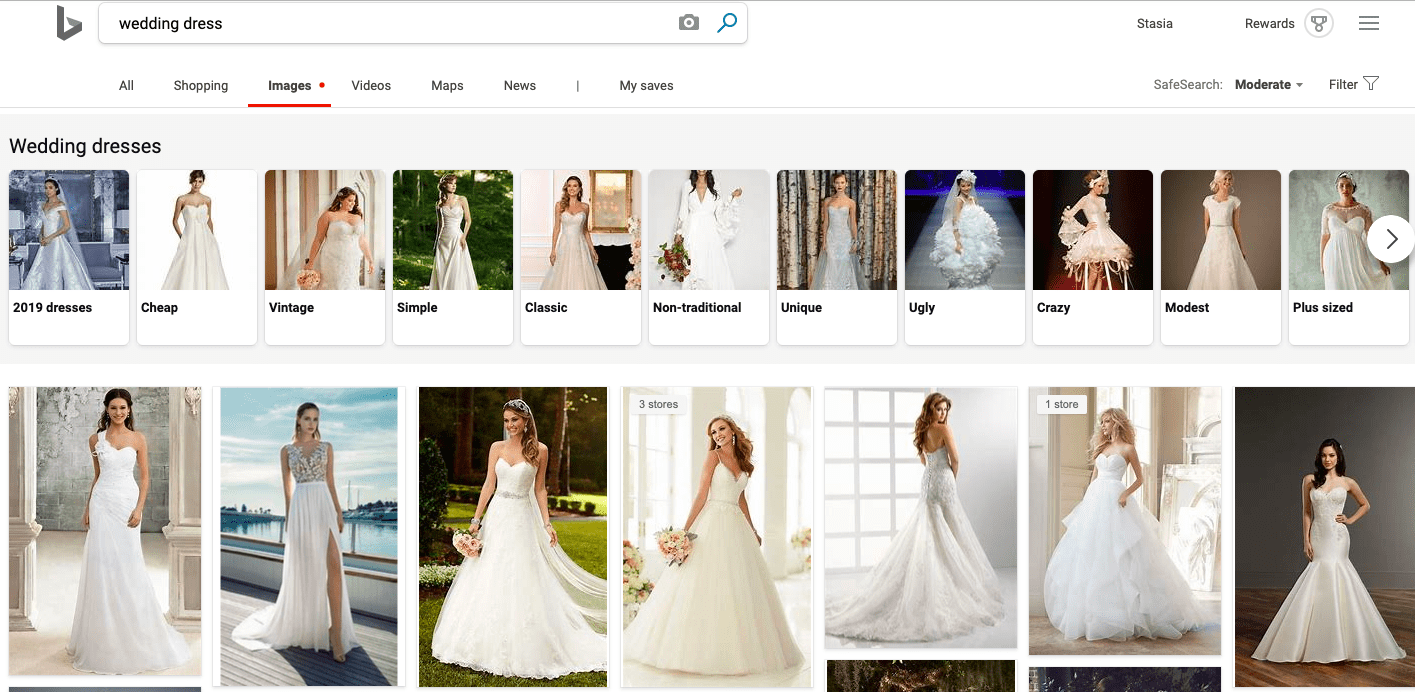
Task: Select the Plus sized suggestion card
Action: 1349,257
